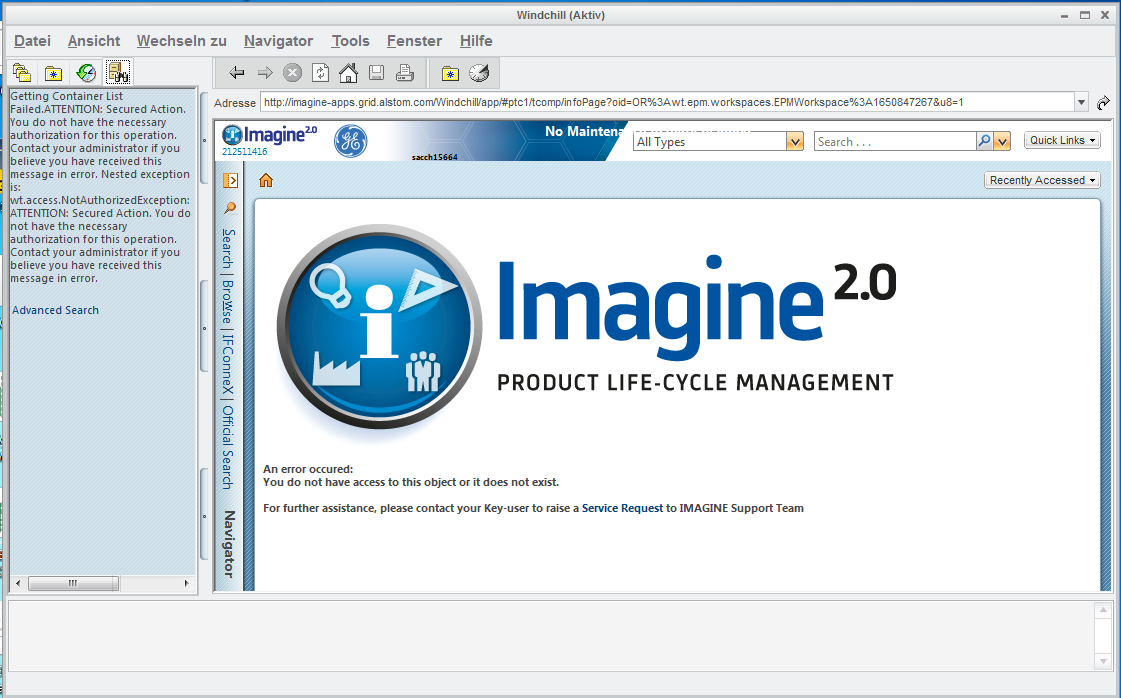Viewport: 1121px width, 698px height.
Task: Click the starred folder icon in browser toolbar
Action: [450, 73]
